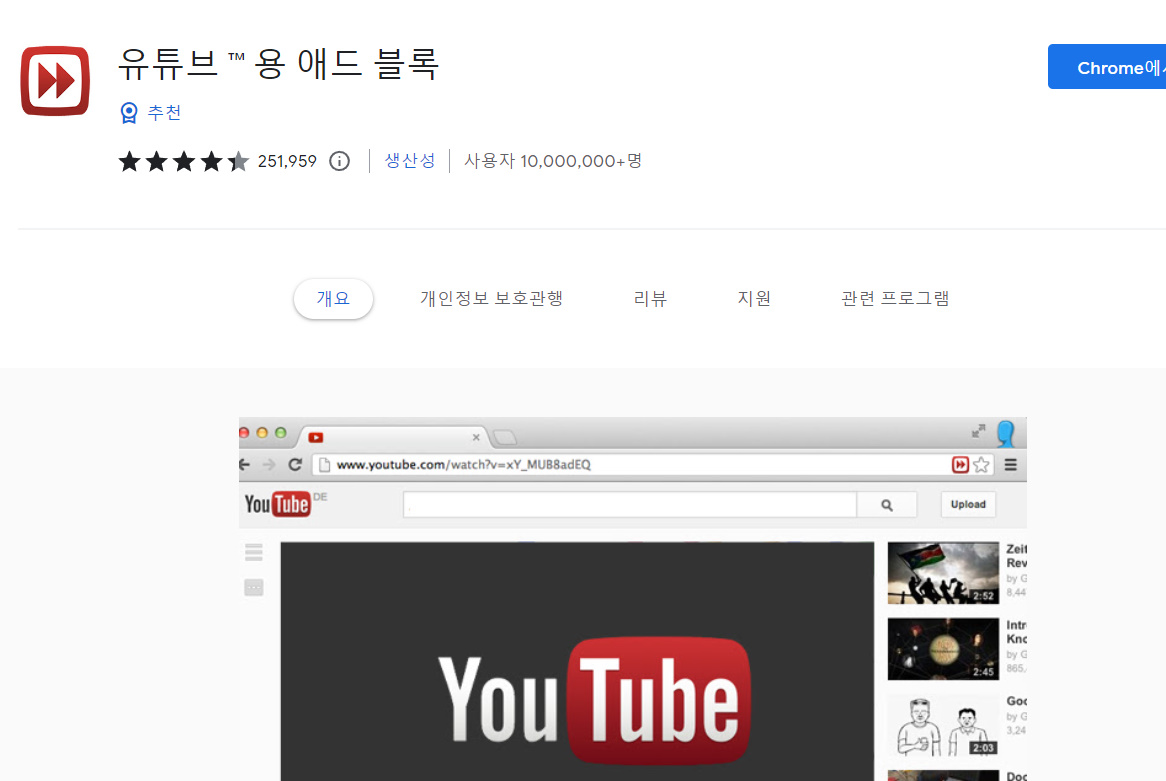Click the 추천 label text
1166x781 pixels.
164,113
